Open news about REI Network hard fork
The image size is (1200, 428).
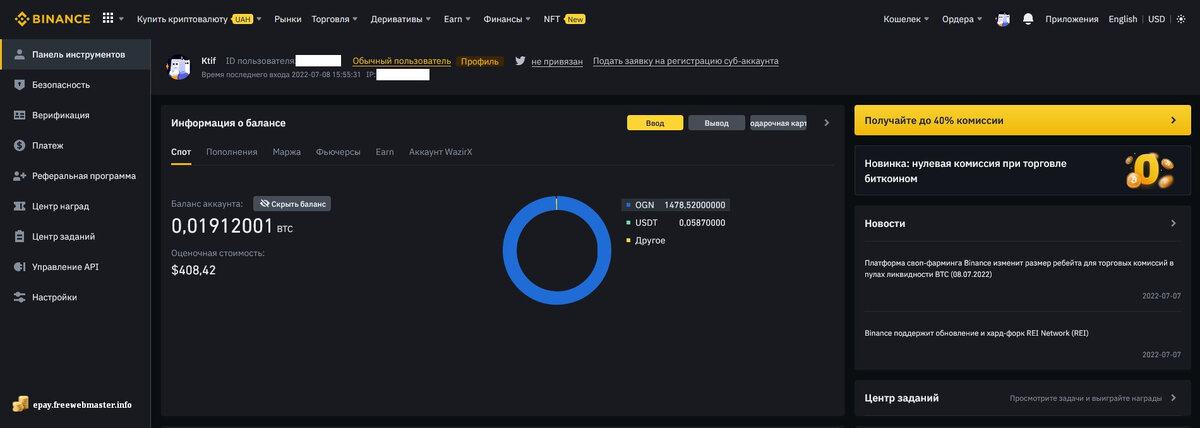[976, 332]
